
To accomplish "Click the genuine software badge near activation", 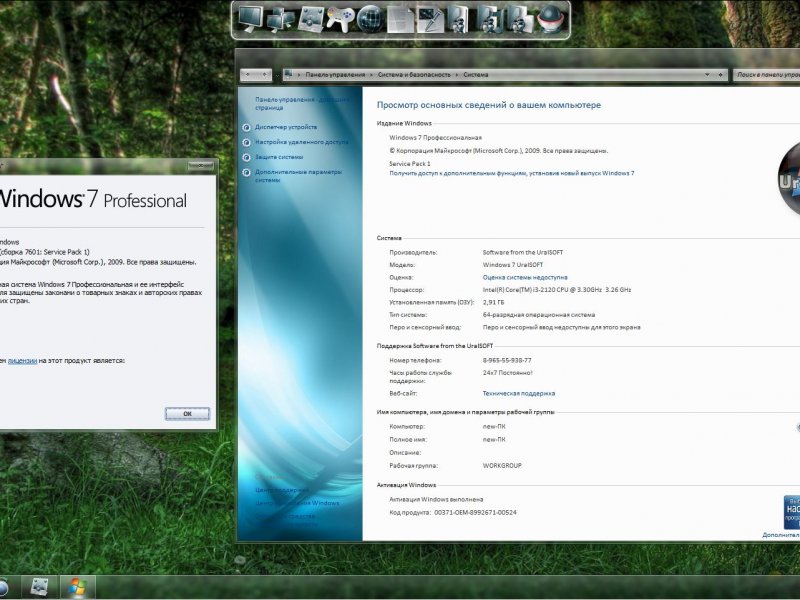I will (x=791, y=512).
